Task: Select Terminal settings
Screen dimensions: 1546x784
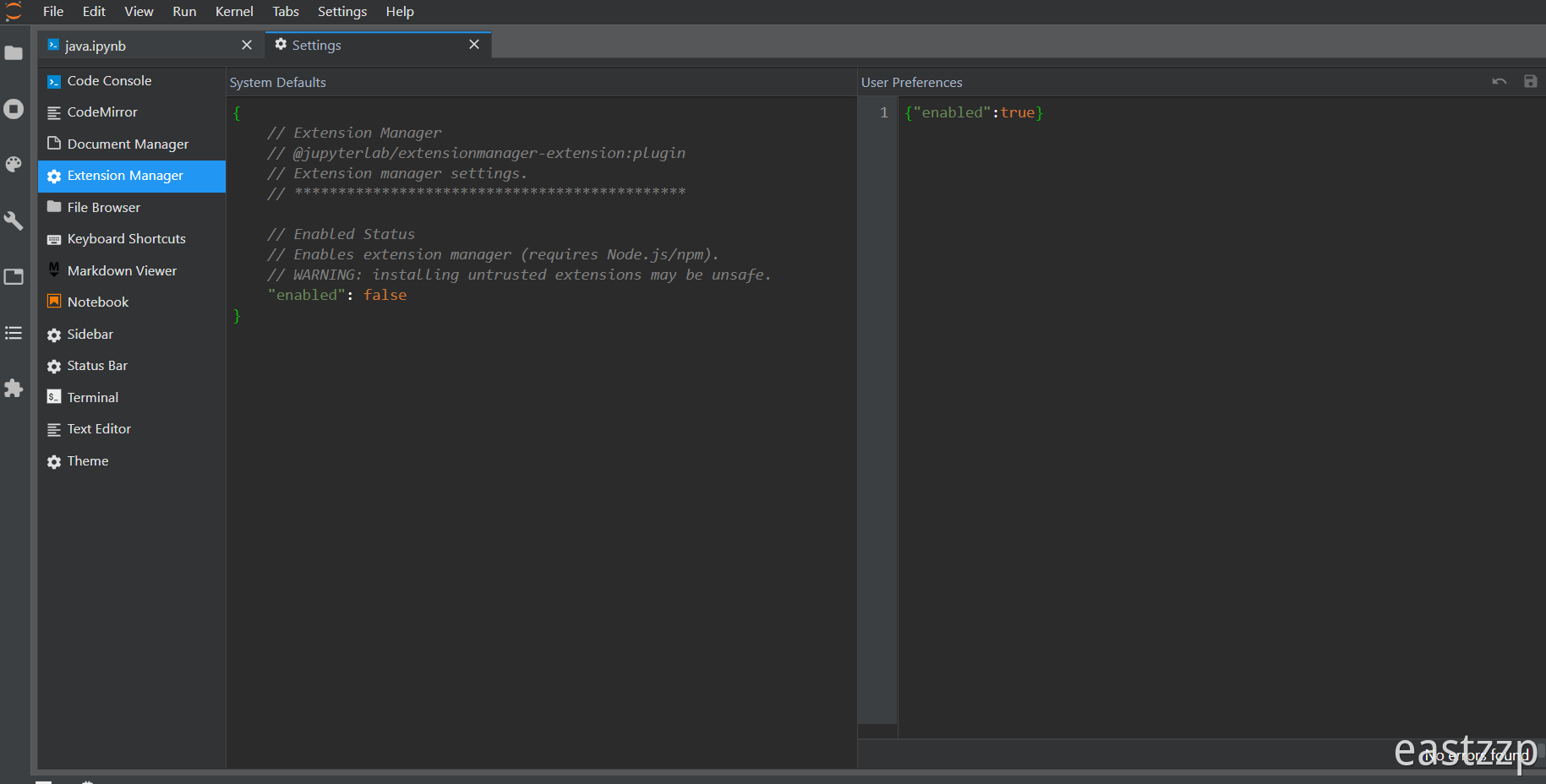Action: pyautogui.click(x=132, y=398)
